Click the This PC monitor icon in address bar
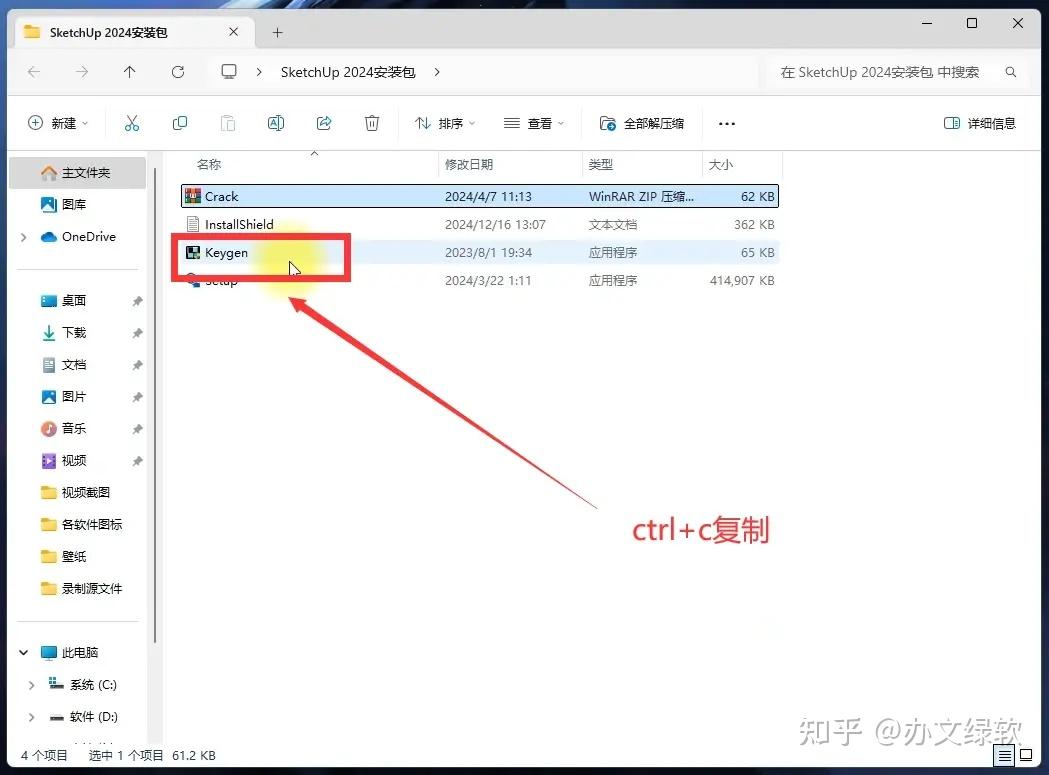The width and height of the screenshot is (1049, 775). tap(229, 72)
